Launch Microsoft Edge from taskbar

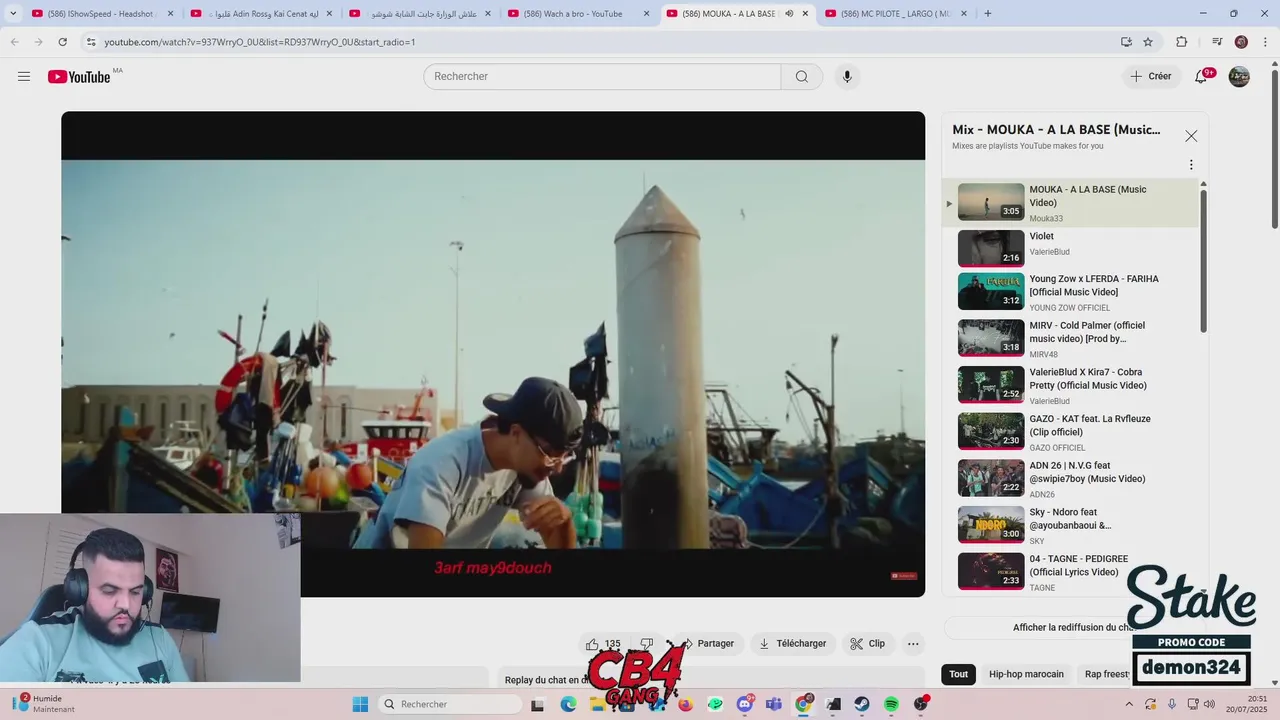tap(568, 704)
